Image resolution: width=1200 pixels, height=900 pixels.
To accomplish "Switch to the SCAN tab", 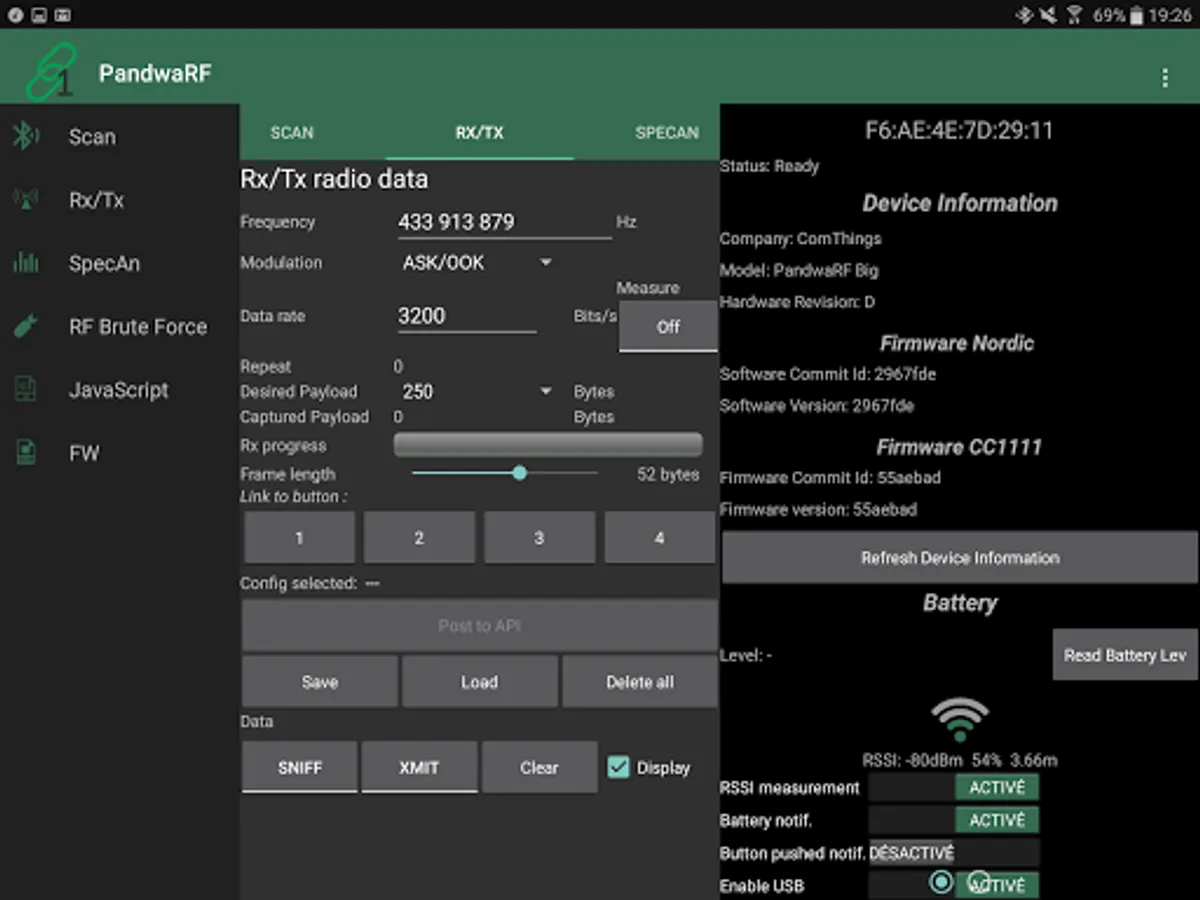I will pos(292,132).
